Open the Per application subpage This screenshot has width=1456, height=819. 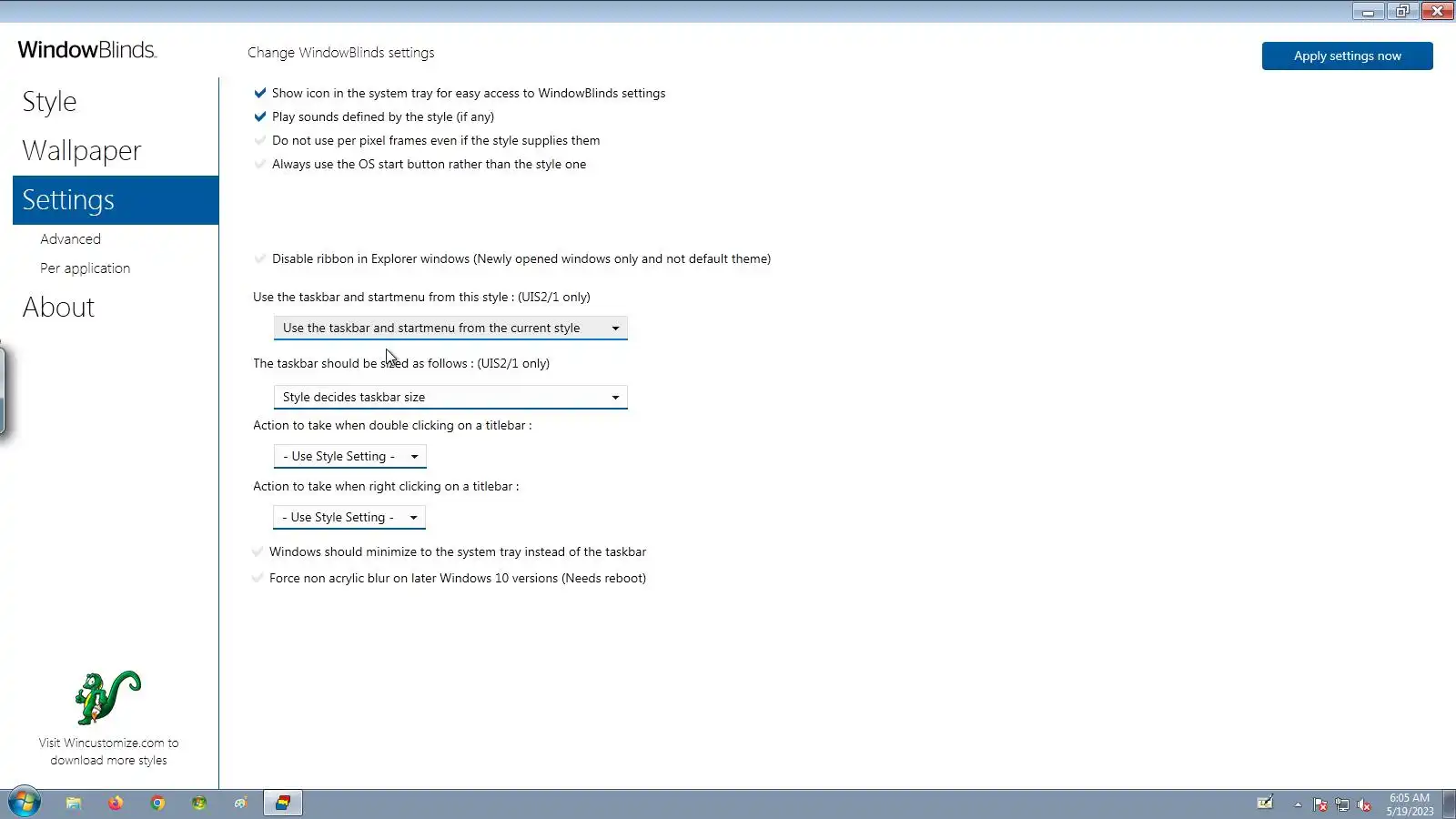pos(86,268)
